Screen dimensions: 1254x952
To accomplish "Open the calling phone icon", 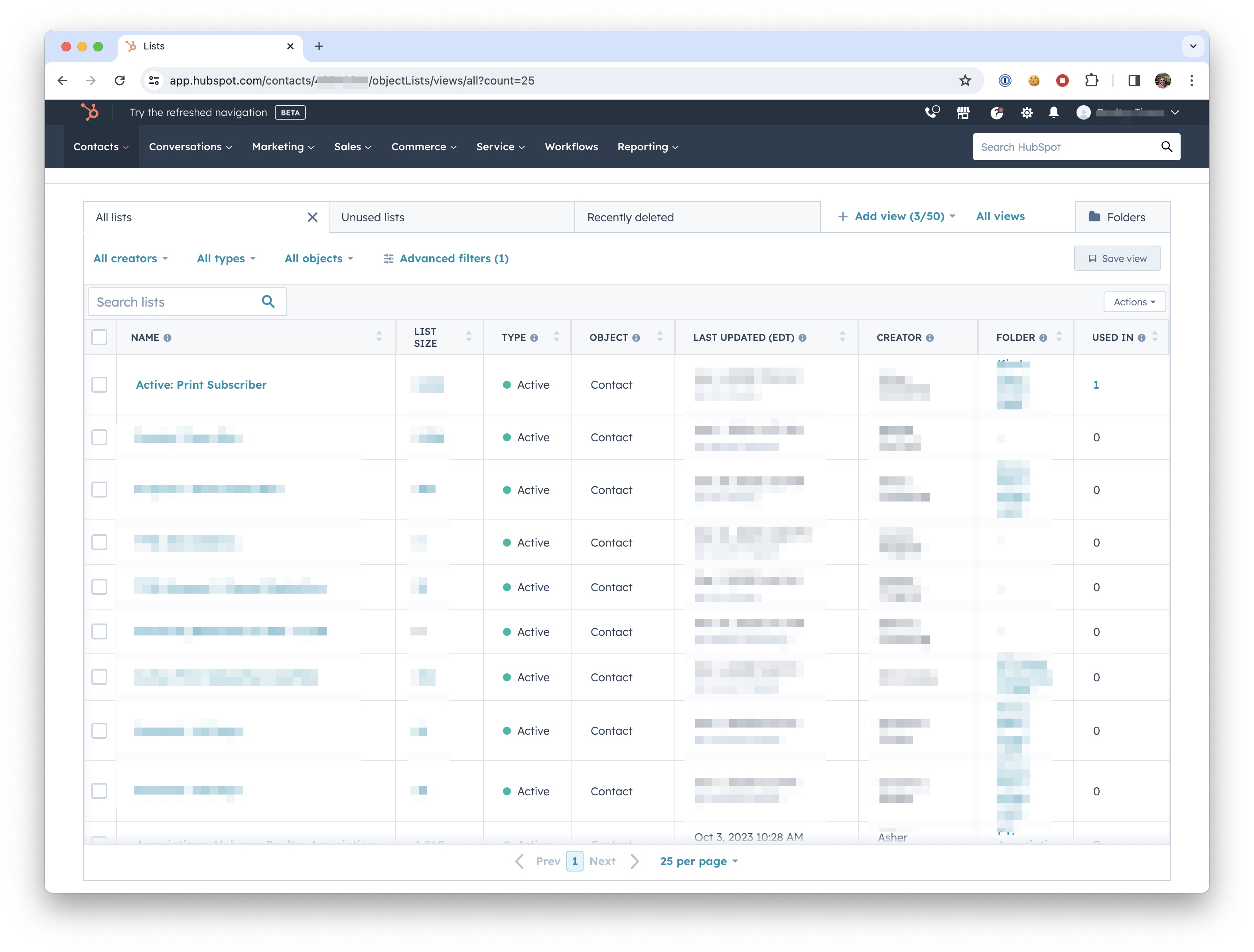I will click(931, 112).
